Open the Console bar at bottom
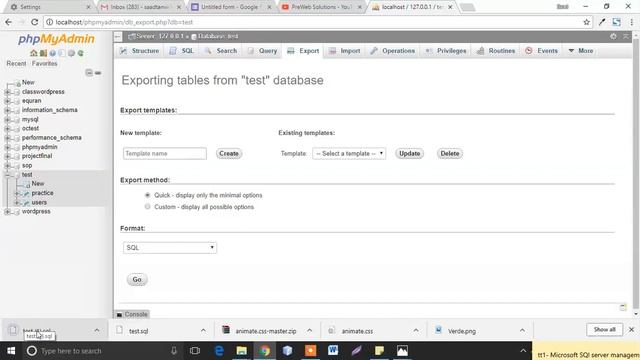This screenshot has height=360, width=640. 132,314
